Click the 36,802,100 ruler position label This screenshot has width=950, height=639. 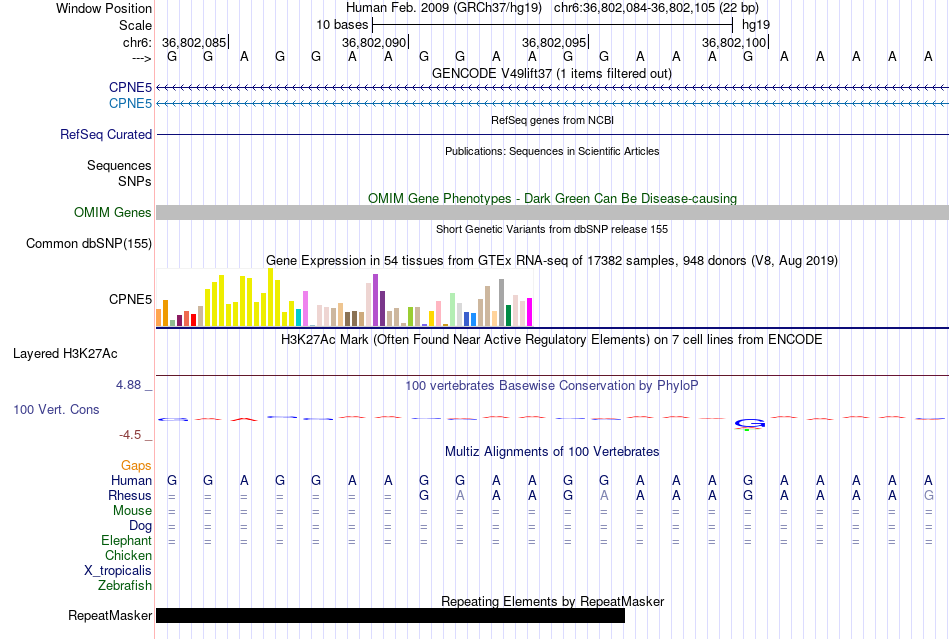coord(734,42)
